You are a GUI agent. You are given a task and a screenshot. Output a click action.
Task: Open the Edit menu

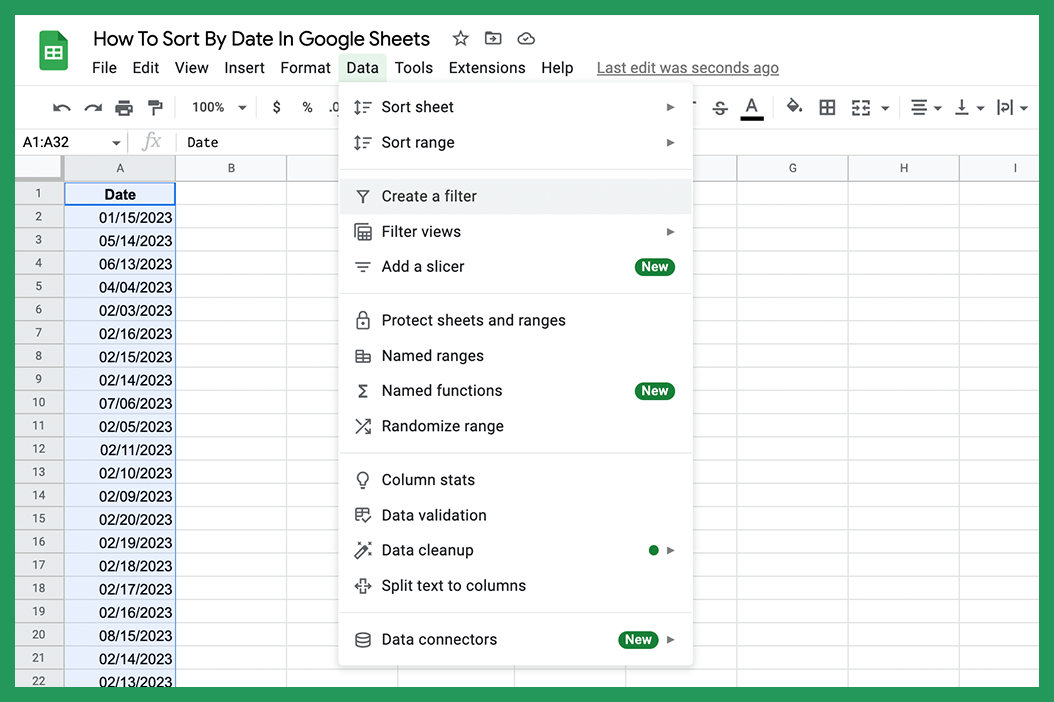pyautogui.click(x=146, y=68)
